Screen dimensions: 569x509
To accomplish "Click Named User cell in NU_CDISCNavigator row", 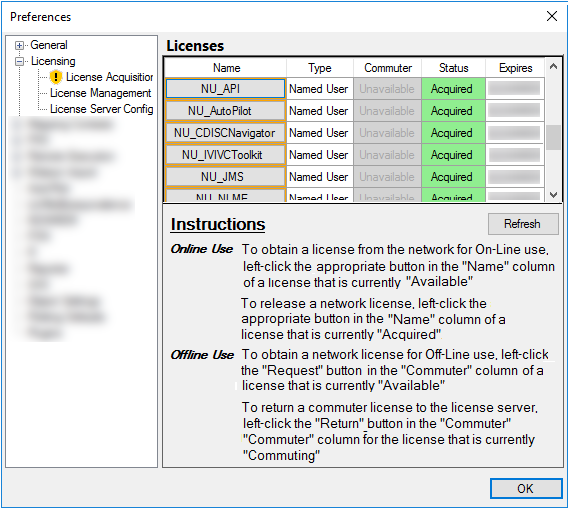I will 320,133.
